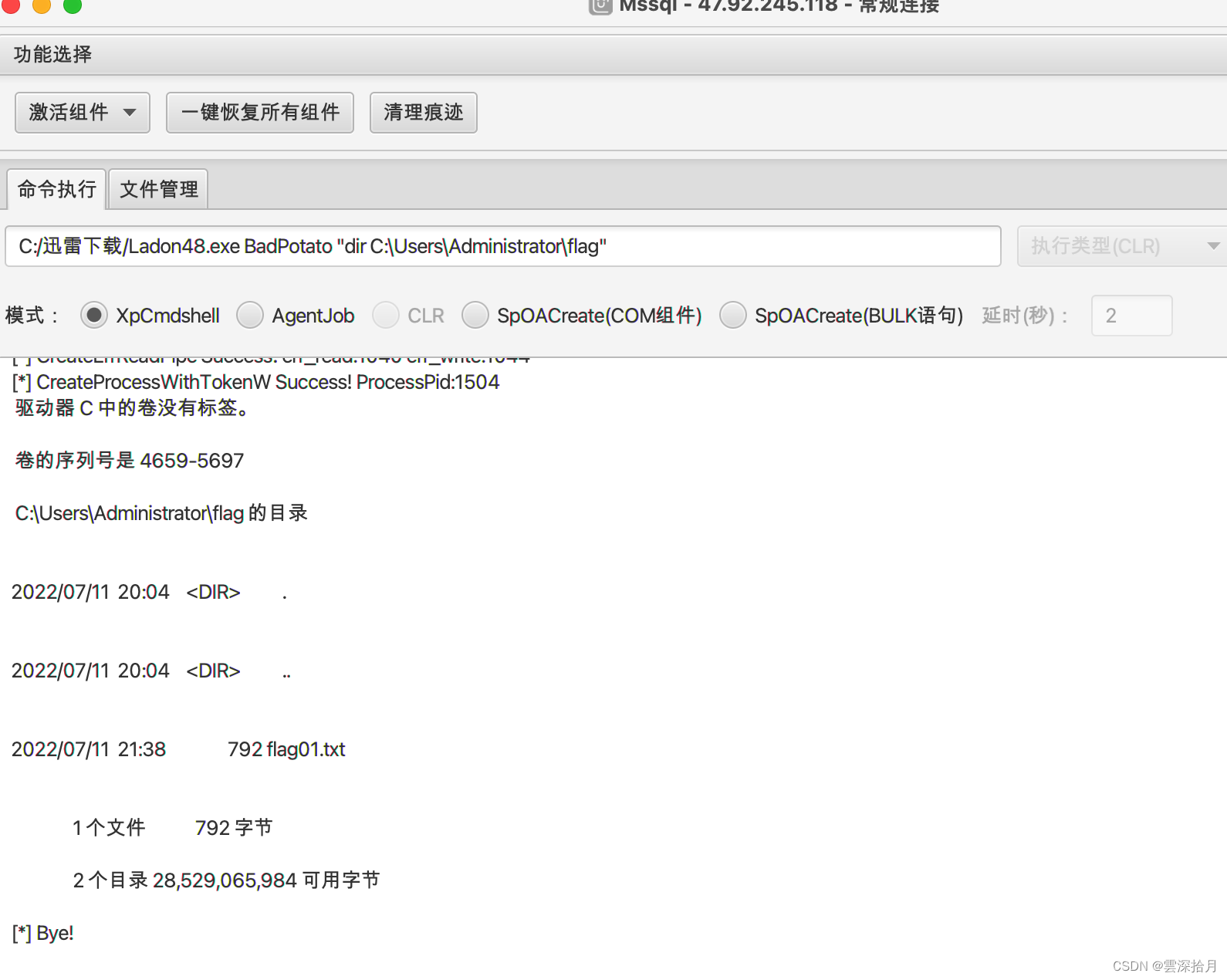Click the 驱动器 C 中的卷没有标签 line
This screenshot has height=980, width=1227.
(x=134, y=408)
